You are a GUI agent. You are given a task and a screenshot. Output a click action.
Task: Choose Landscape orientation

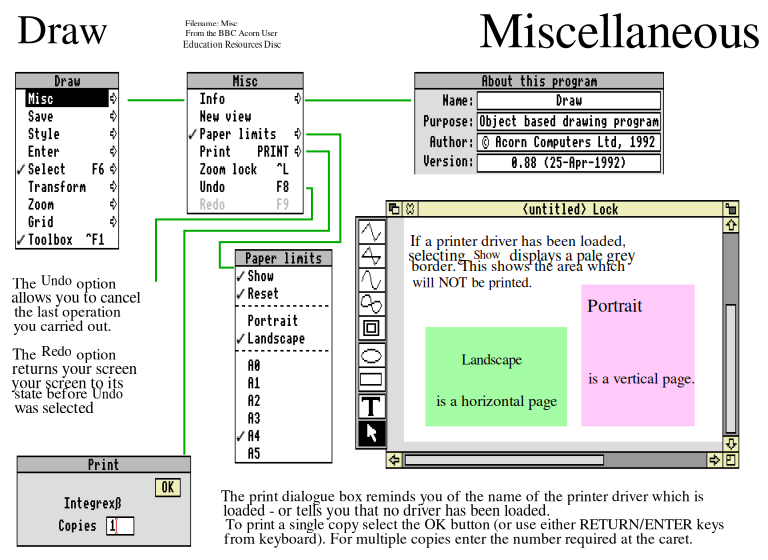click(x=284, y=339)
